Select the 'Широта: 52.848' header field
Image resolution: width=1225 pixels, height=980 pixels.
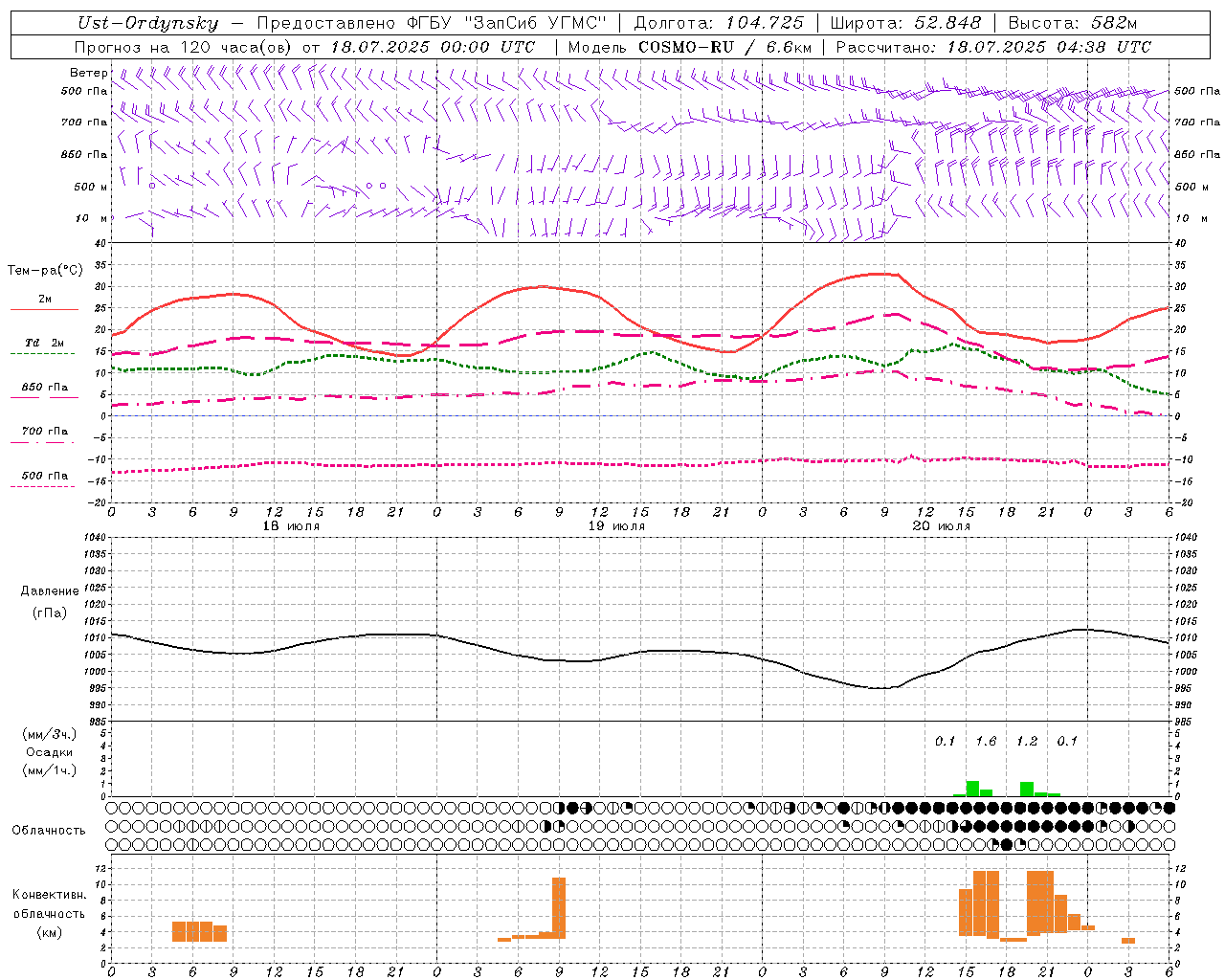tap(905, 24)
